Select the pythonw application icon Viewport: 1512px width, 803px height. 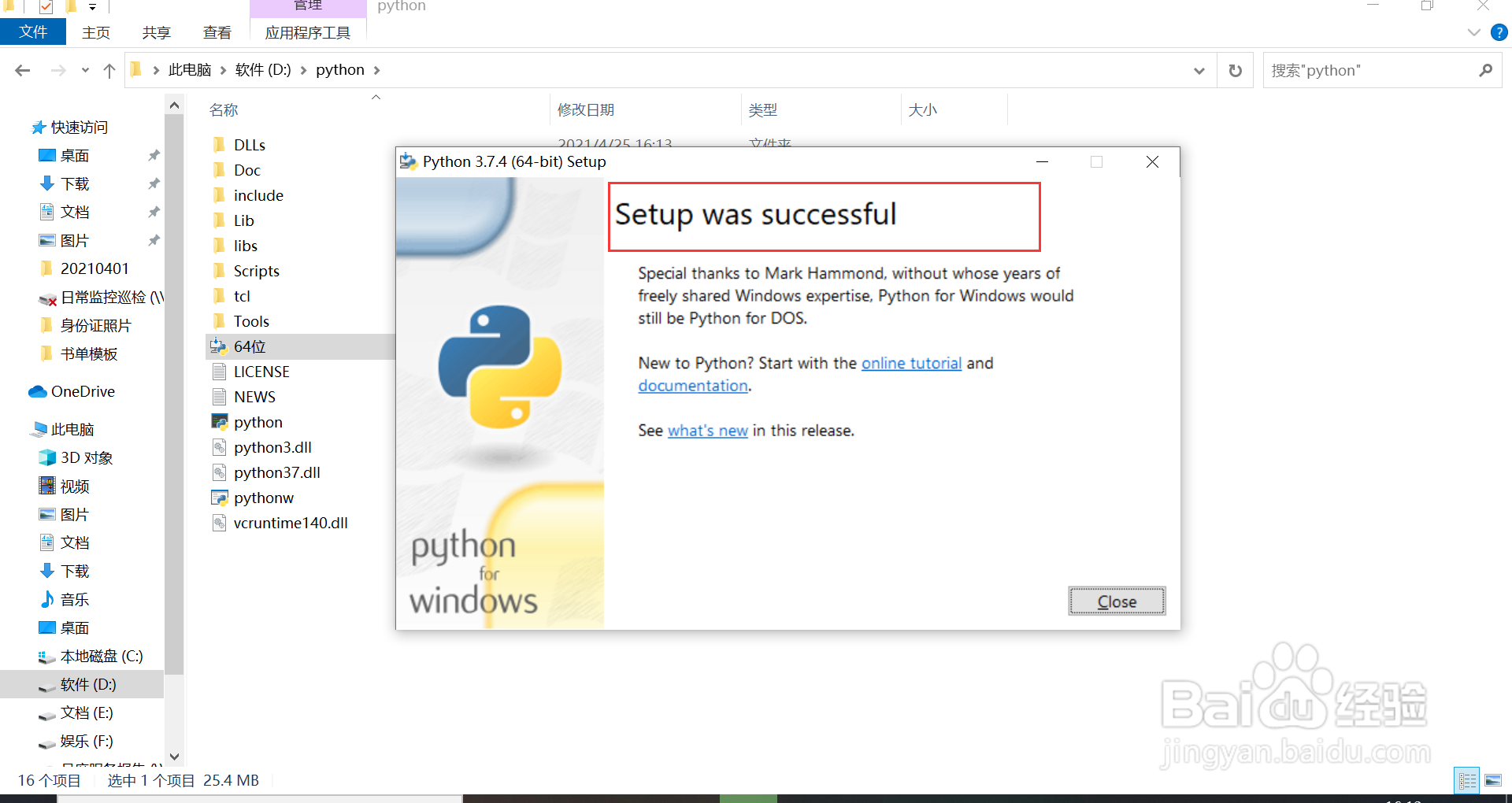point(219,498)
